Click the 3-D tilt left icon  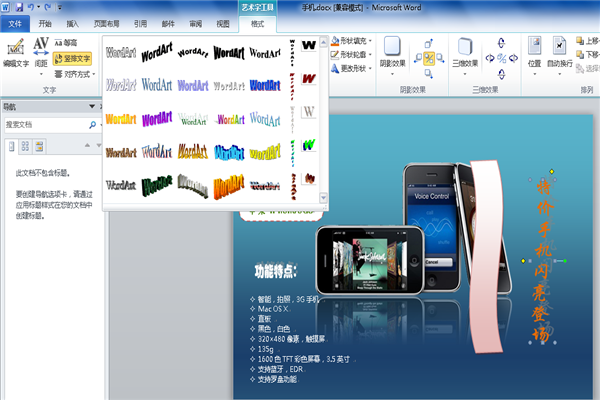[490, 58]
